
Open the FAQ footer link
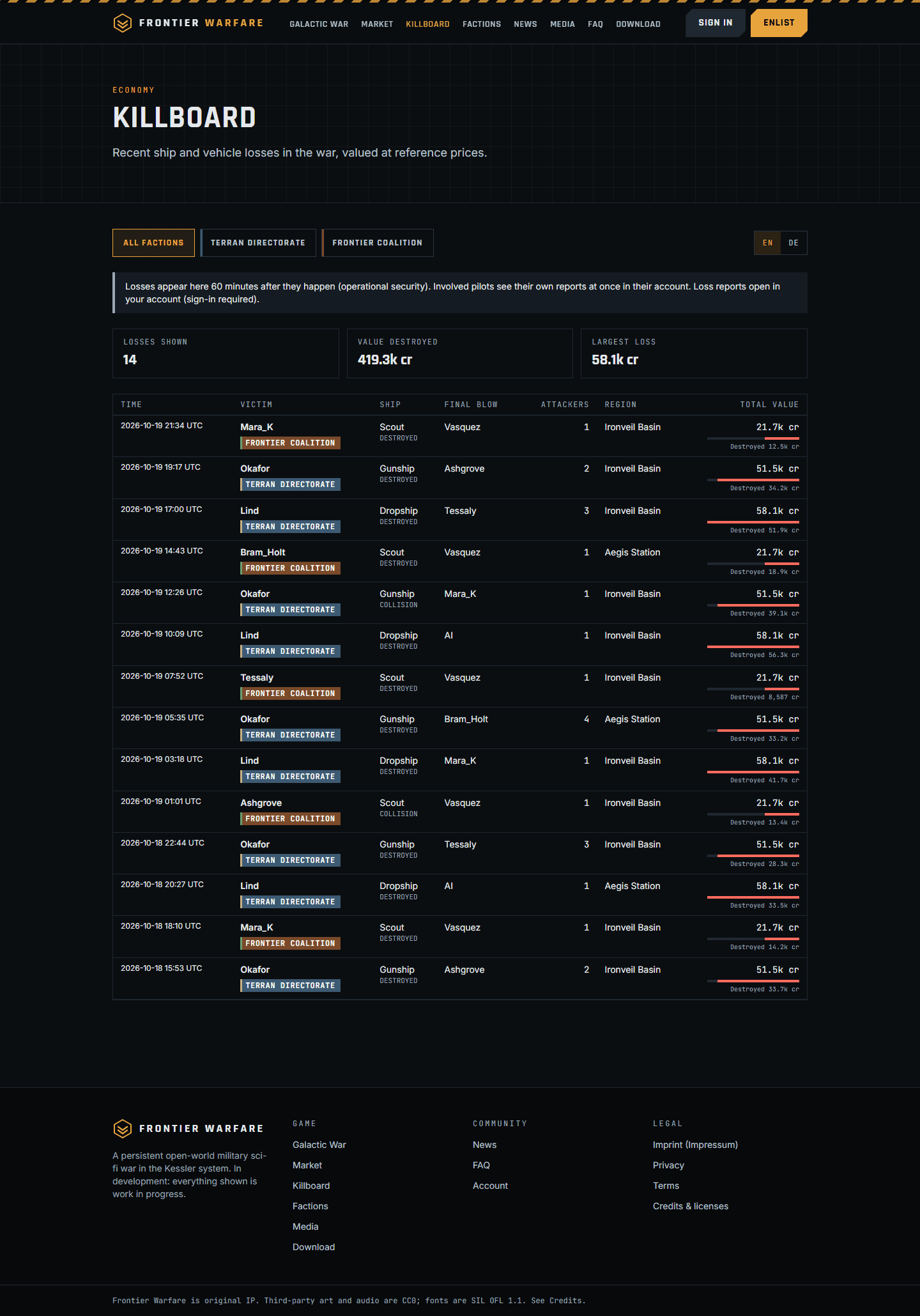tap(482, 1165)
